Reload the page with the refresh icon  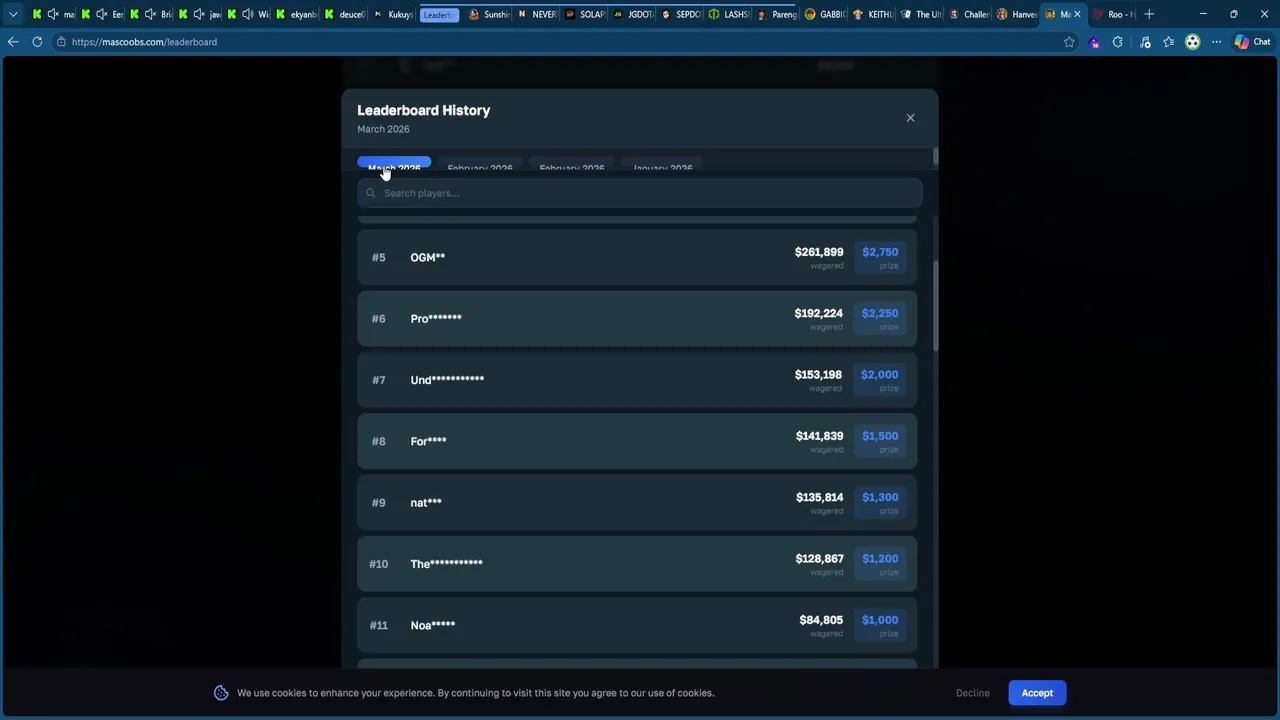click(x=37, y=42)
